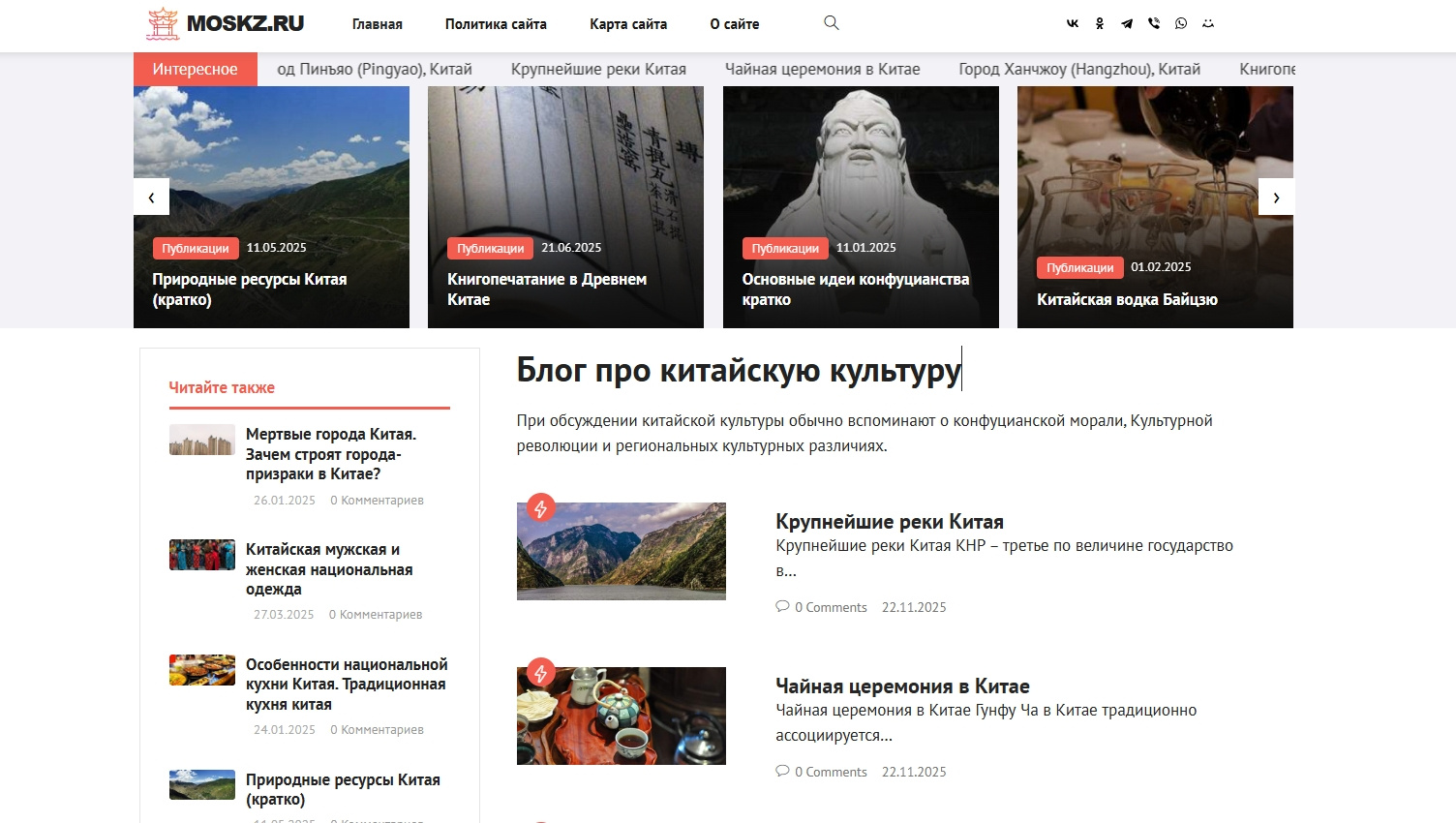Click Публикации badge on конфуцианства slide
The width and height of the screenshot is (1456, 823).
785,249
